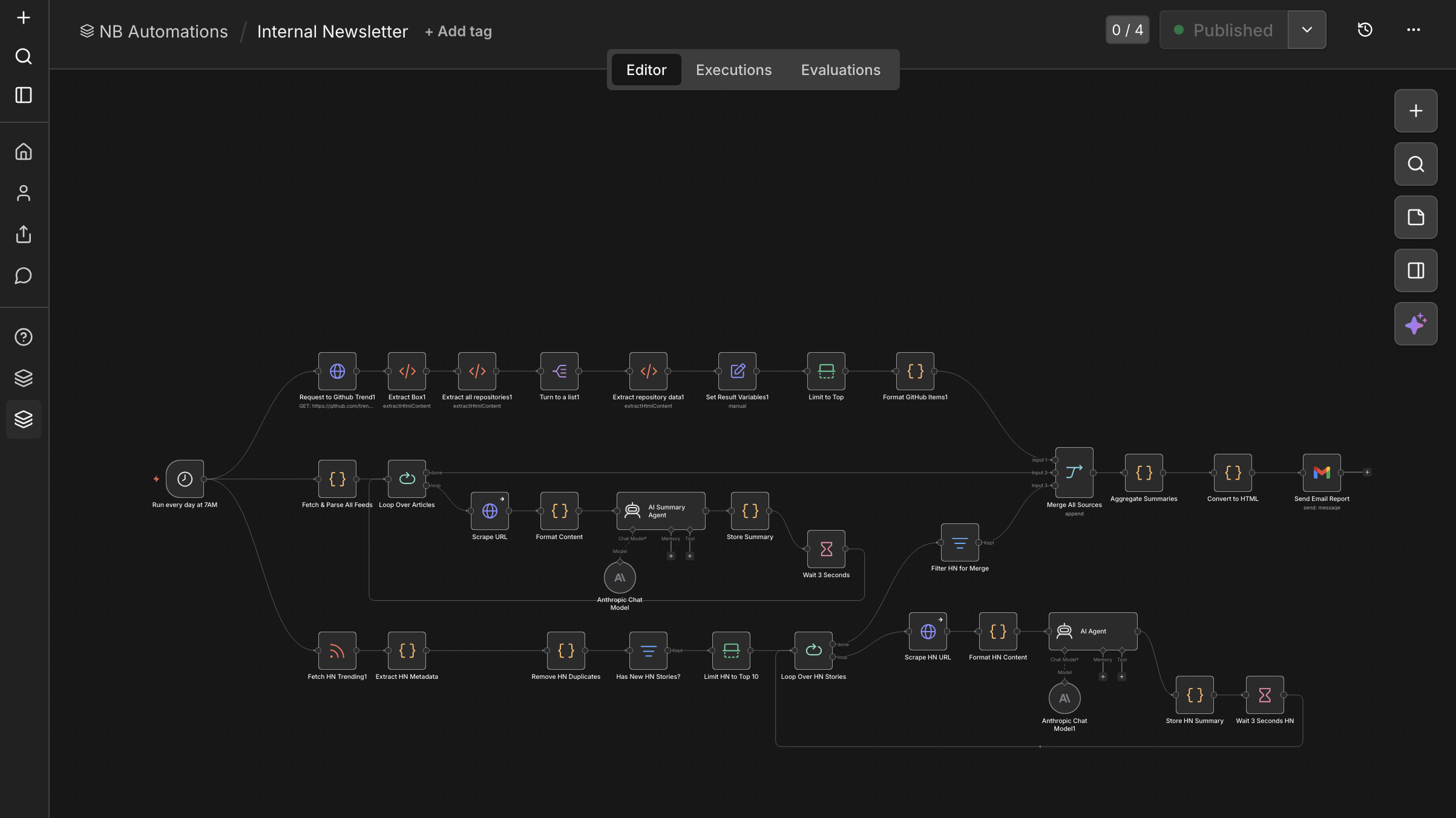The image size is (1456, 818).
Task: Open the Published status dropdown
Action: tap(1307, 29)
